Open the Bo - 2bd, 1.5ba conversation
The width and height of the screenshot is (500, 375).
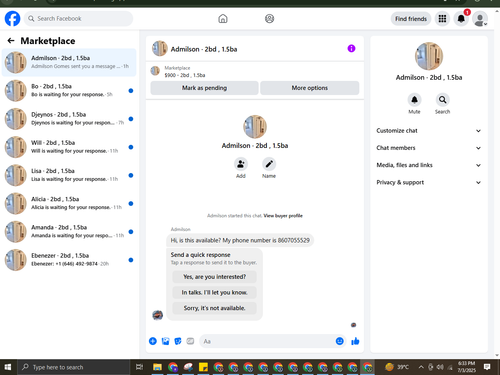pyautogui.click(x=69, y=90)
